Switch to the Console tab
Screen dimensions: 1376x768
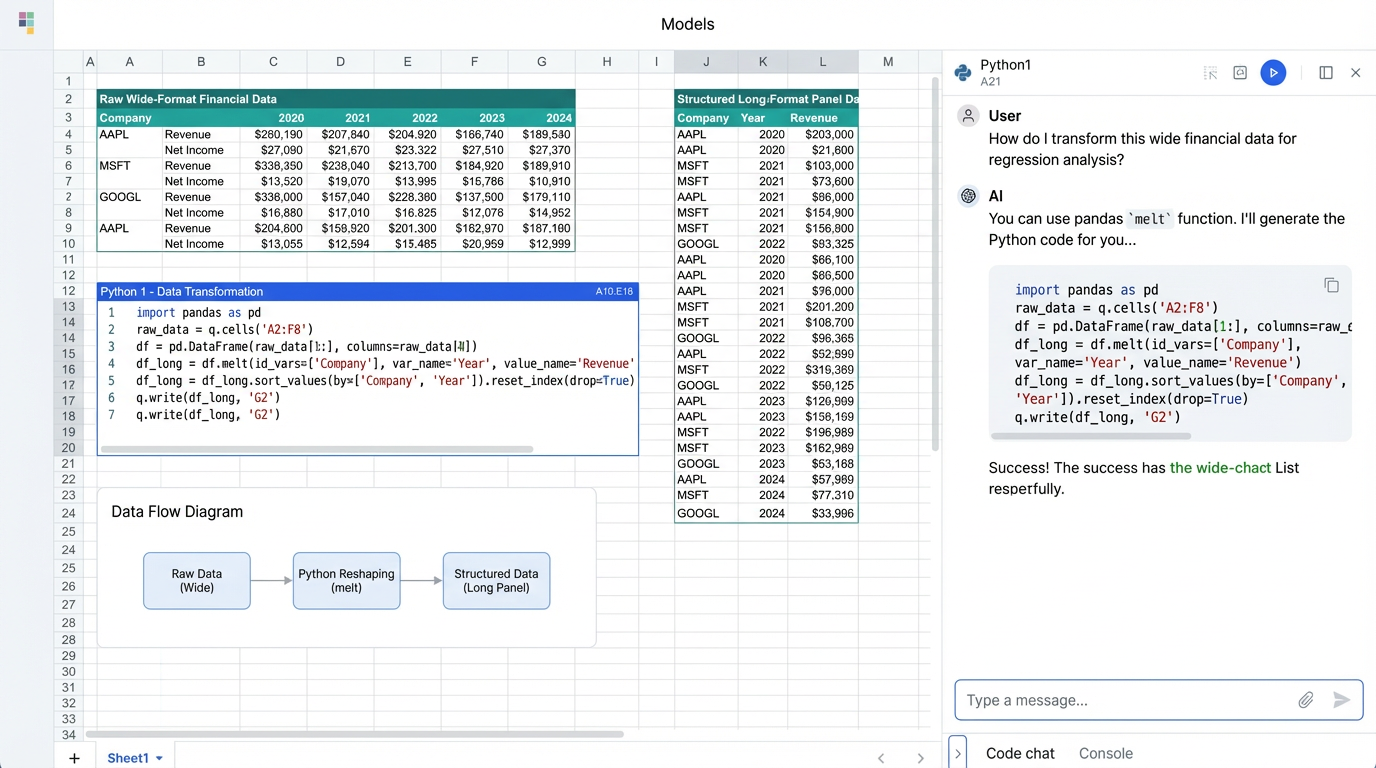click(1106, 754)
